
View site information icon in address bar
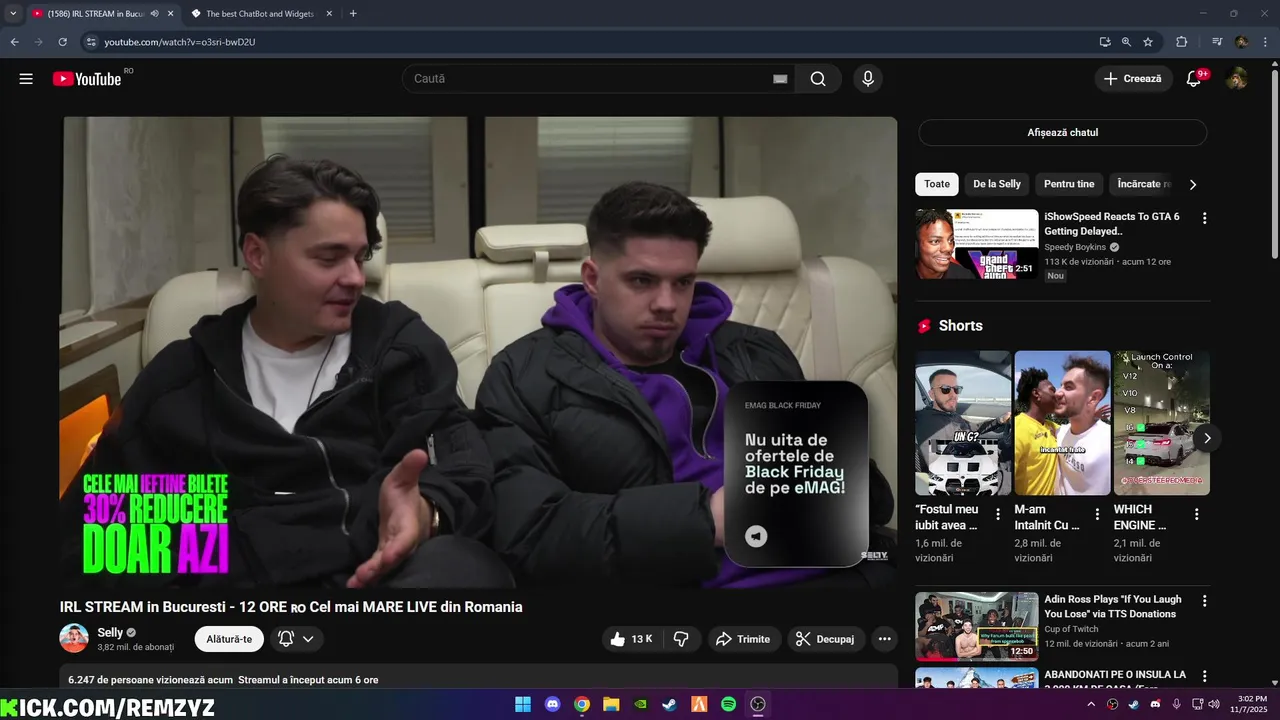coord(91,42)
